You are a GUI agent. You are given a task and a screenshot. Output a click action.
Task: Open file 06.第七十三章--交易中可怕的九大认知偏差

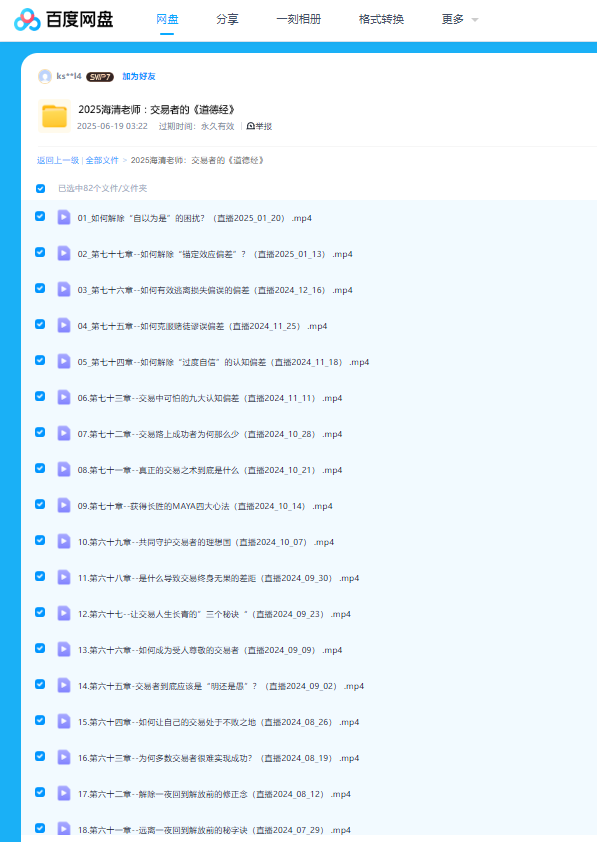pyautogui.click(x=209, y=398)
